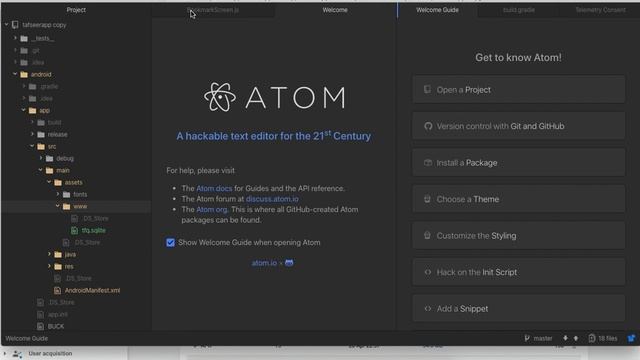This screenshot has height=360, width=640.
Task: Click the blue icon at status bar end
Action: 631,338
